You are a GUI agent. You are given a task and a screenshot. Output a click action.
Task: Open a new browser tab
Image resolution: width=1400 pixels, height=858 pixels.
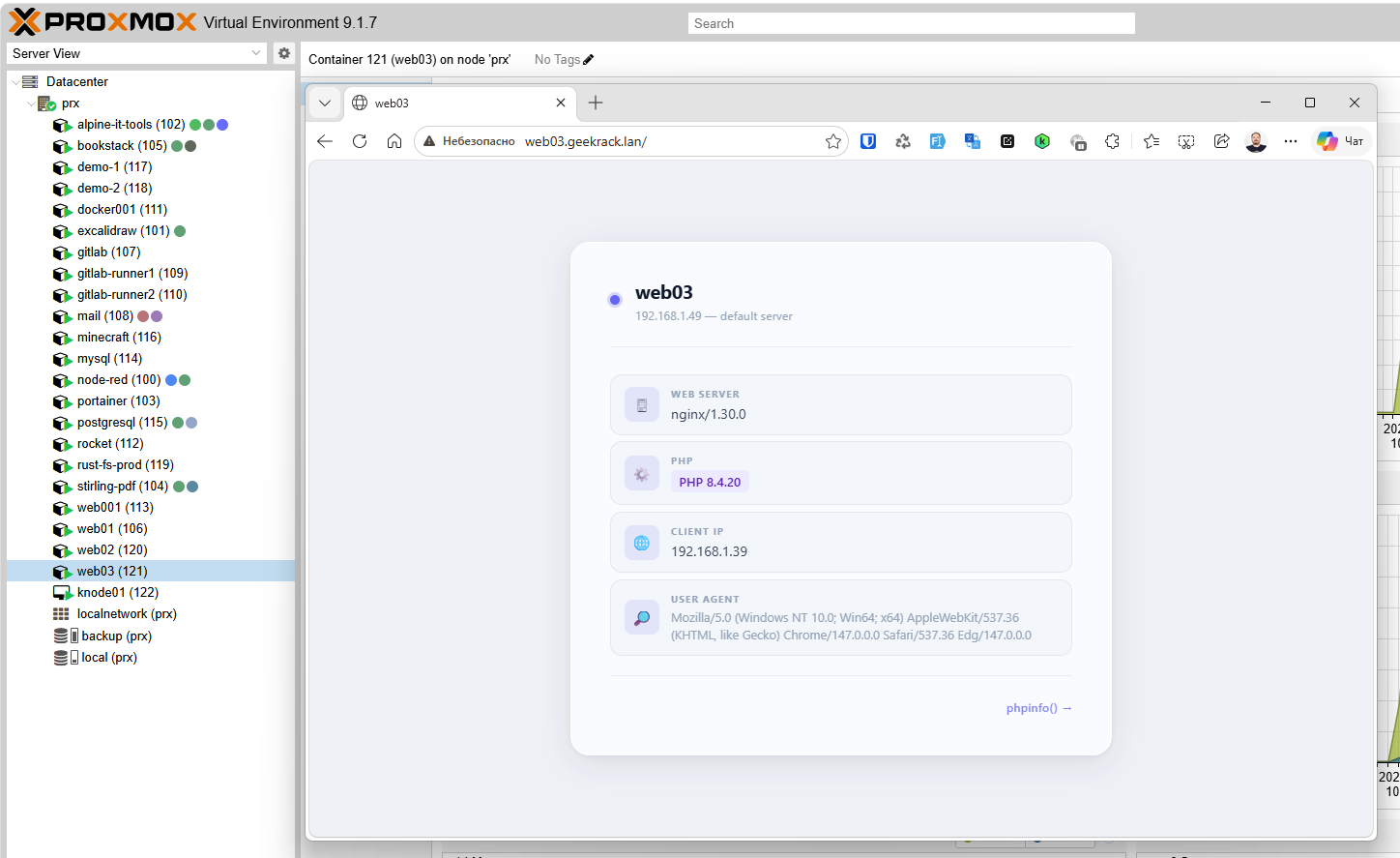point(596,103)
